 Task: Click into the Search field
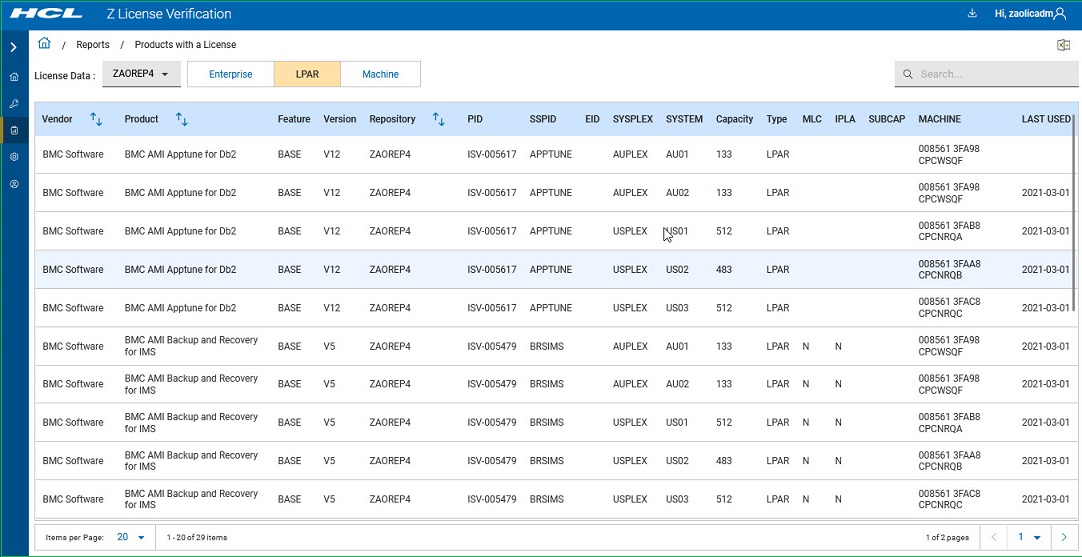(x=995, y=74)
